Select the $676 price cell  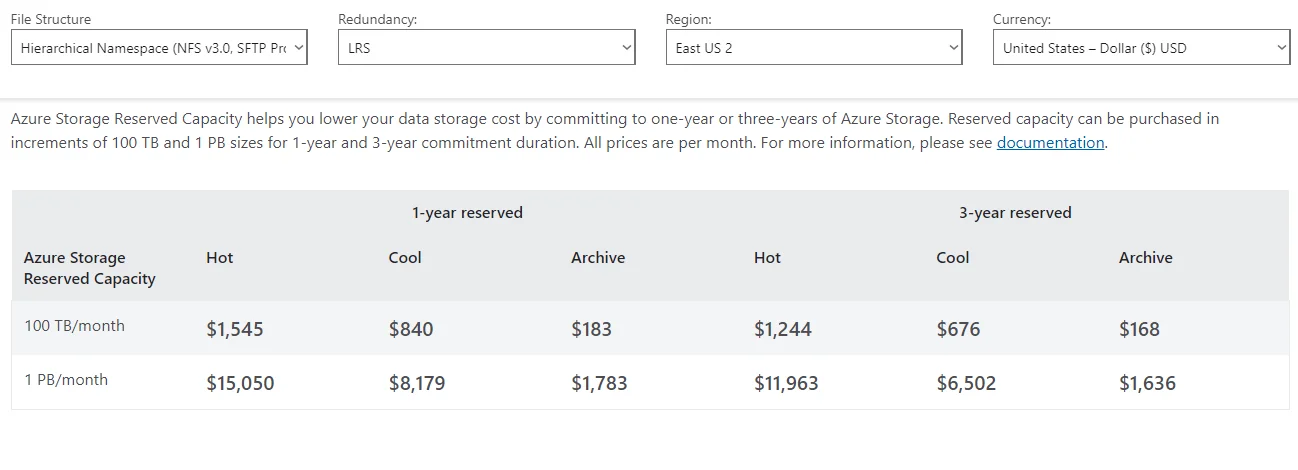(x=958, y=329)
